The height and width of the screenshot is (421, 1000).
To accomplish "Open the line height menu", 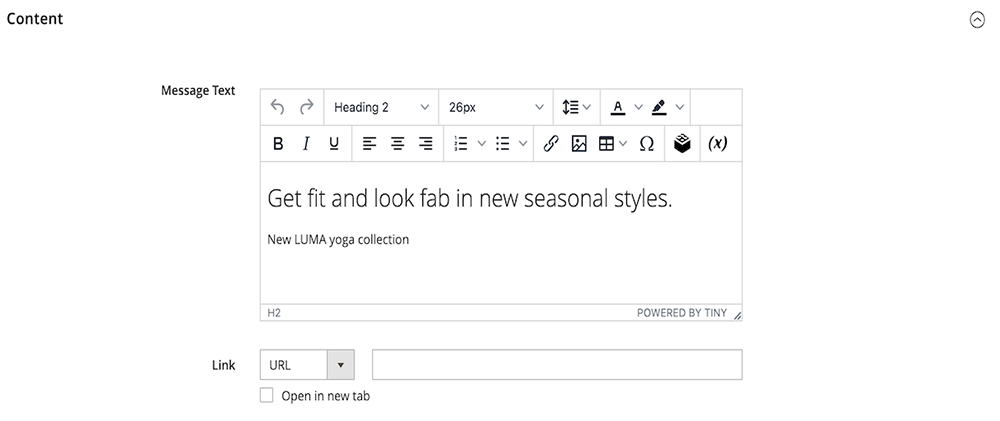I will tap(576, 107).
